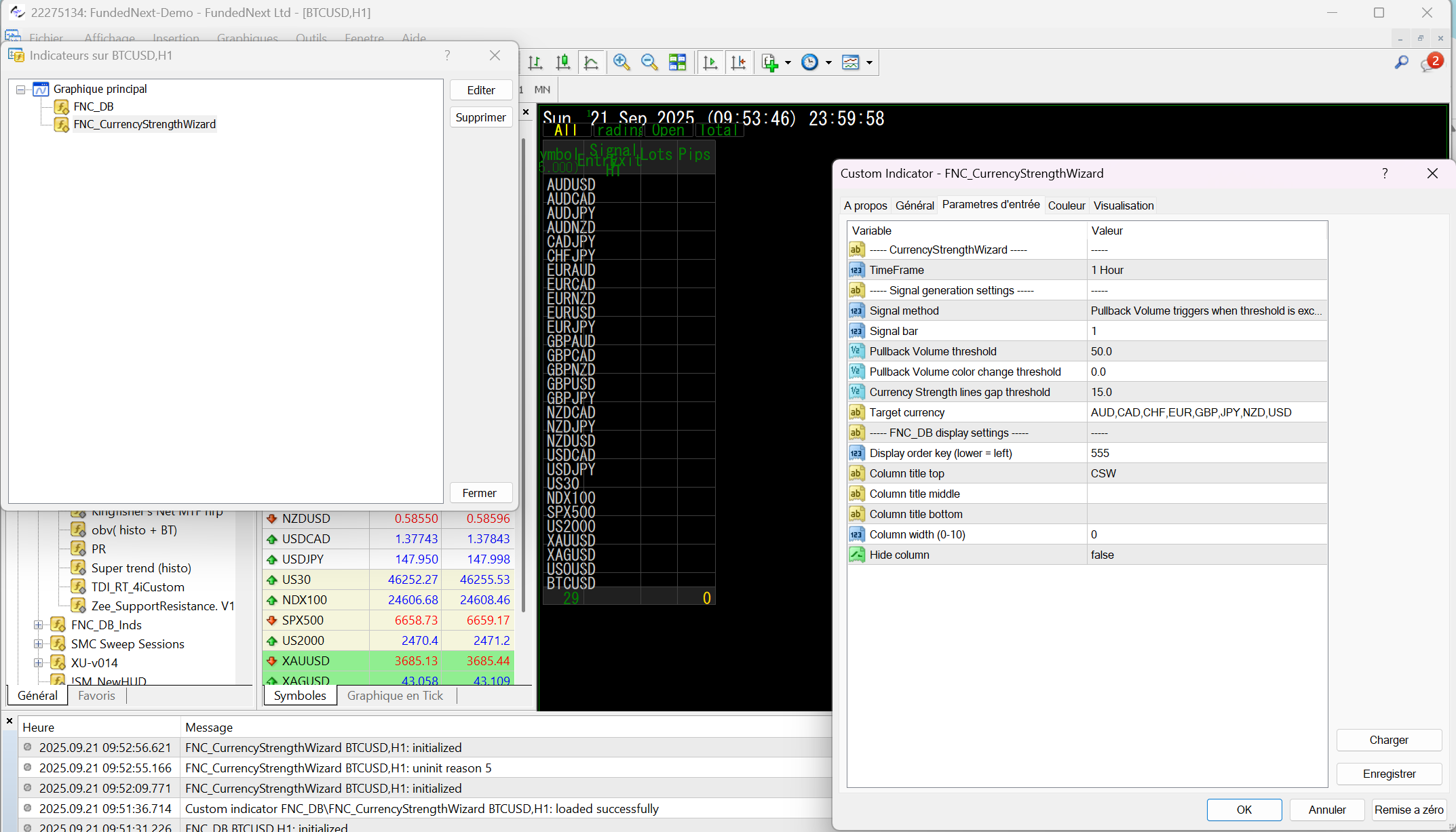Expand the FNC_DB_Inds navigator folder
The height and width of the screenshot is (832, 1456).
pyautogui.click(x=39, y=625)
